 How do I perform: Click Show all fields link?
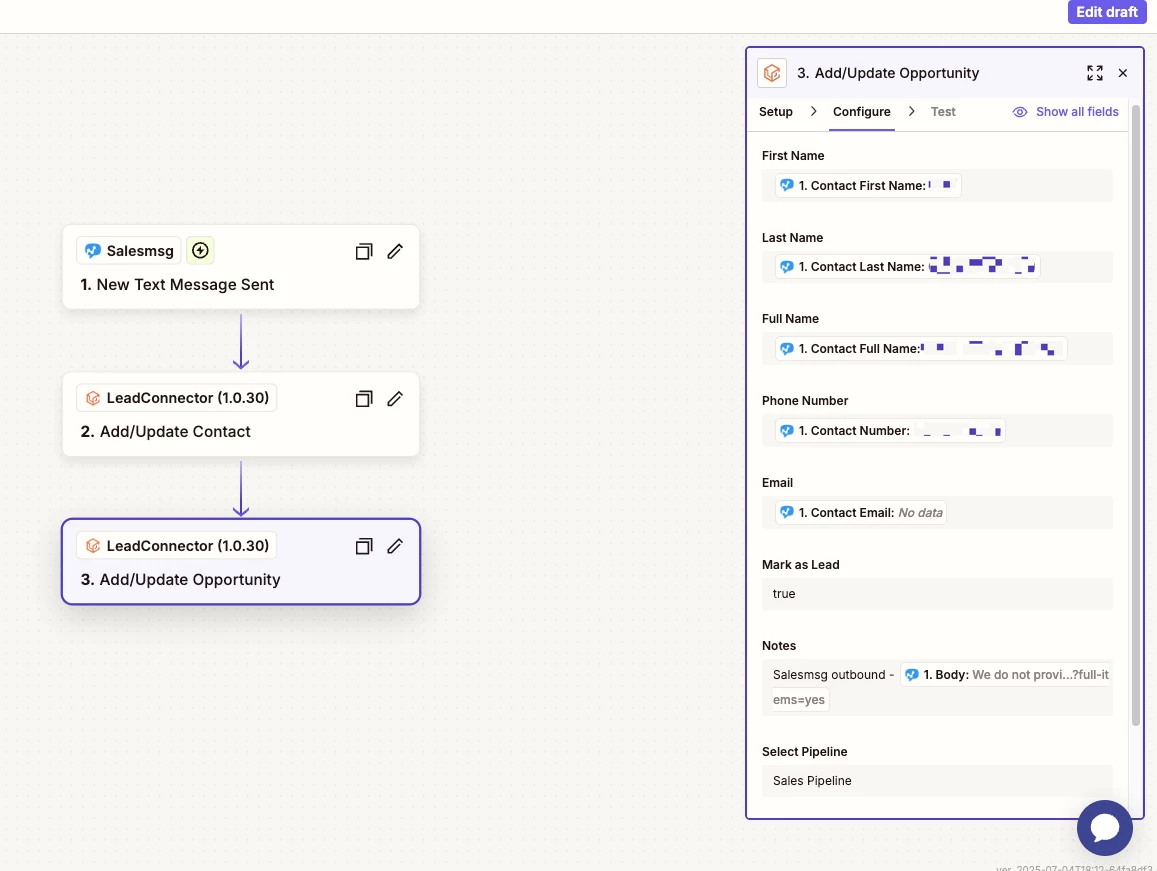pos(1077,111)
